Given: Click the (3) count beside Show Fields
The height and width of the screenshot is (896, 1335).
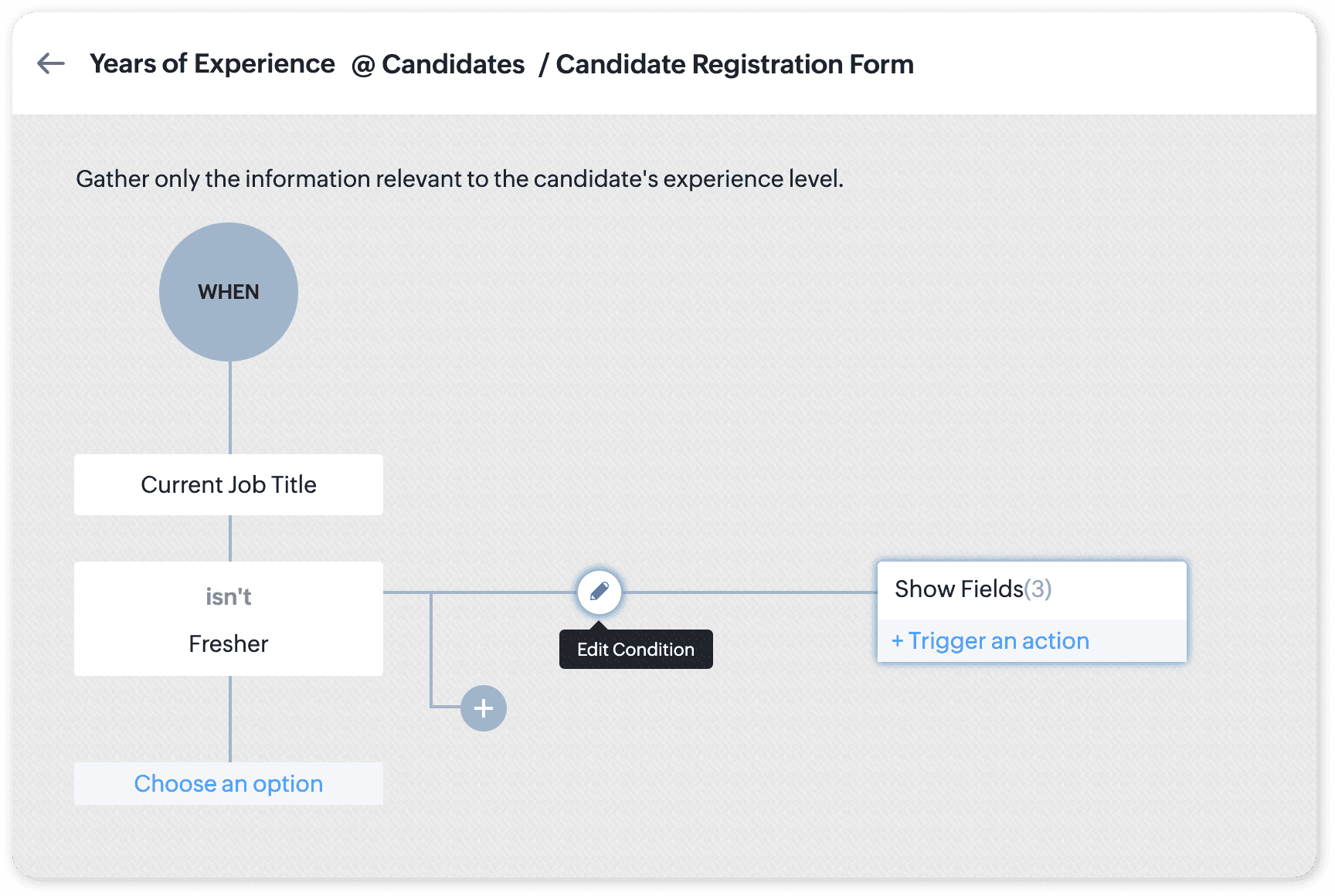Looking at the screenshot, I should 1038,589.
